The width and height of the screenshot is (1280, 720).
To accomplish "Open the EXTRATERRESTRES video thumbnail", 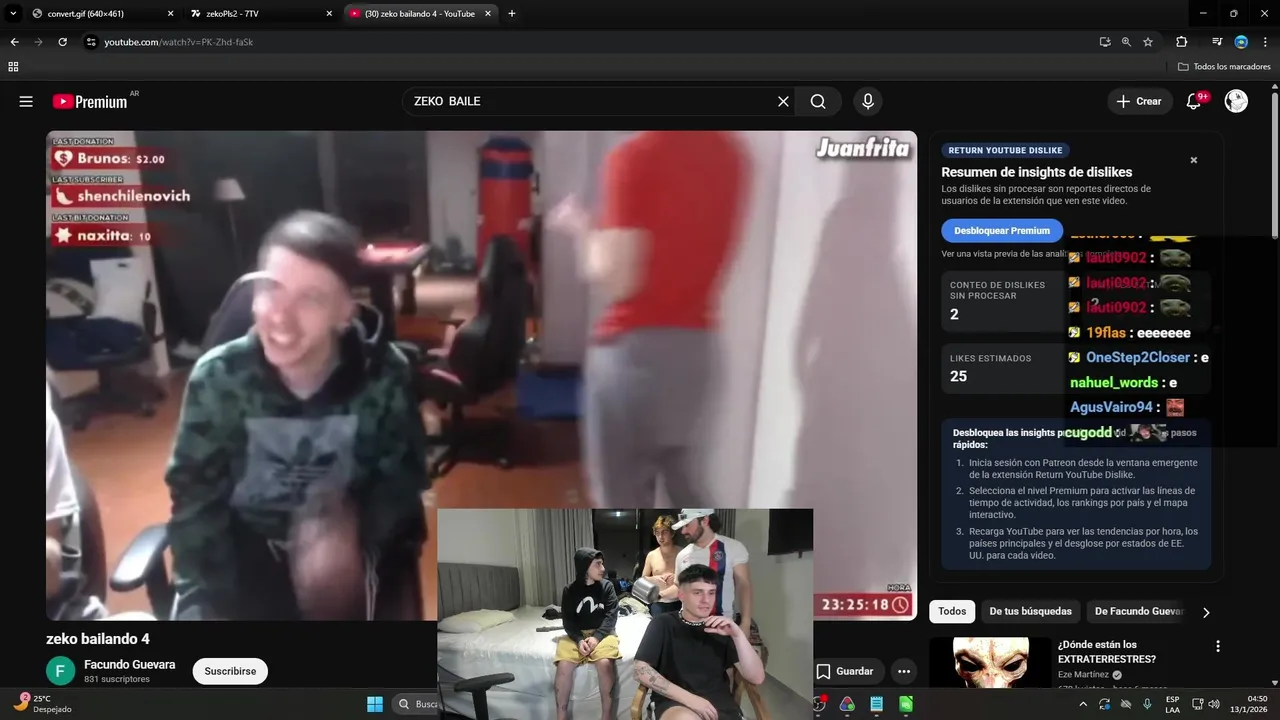I will 990,663.
